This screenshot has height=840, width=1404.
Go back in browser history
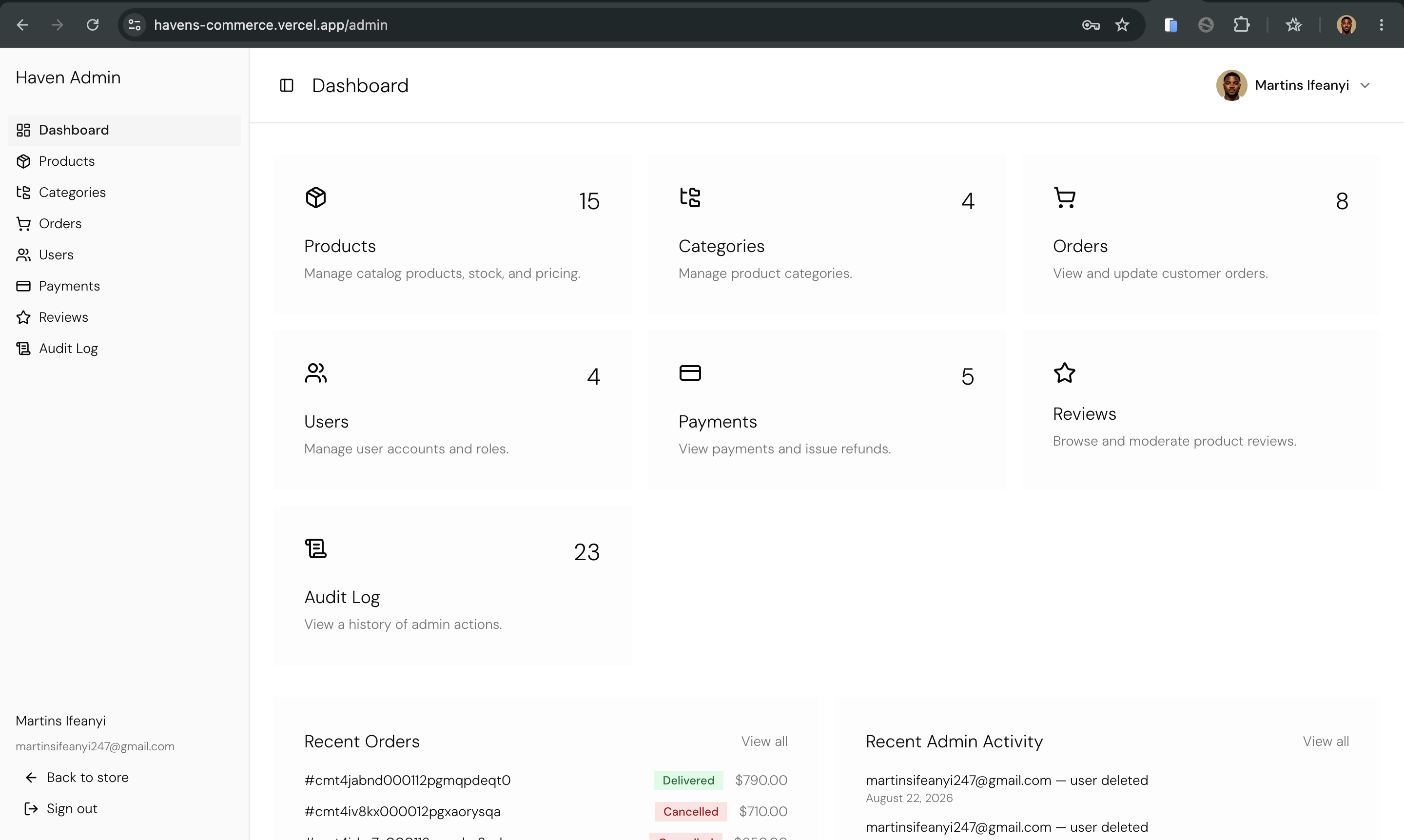(x=22, y=25)
